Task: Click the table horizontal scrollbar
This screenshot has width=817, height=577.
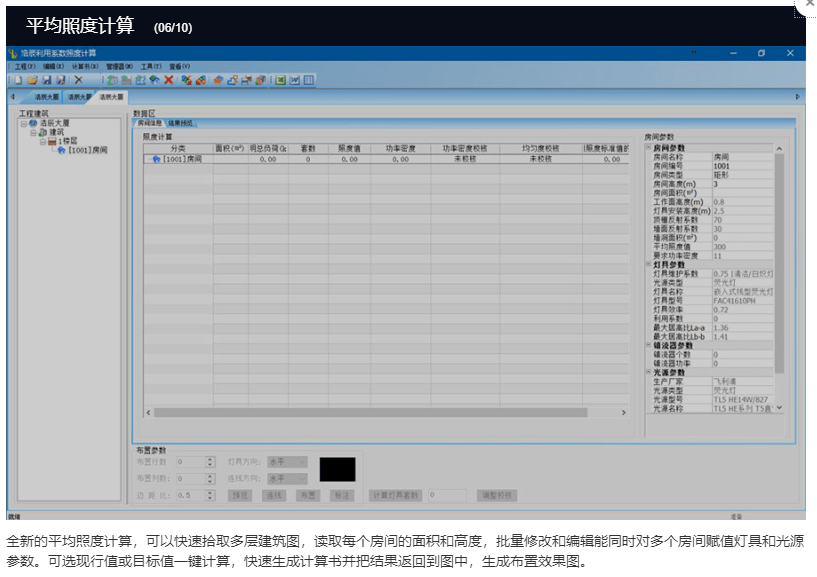Action: coord(370,413)
